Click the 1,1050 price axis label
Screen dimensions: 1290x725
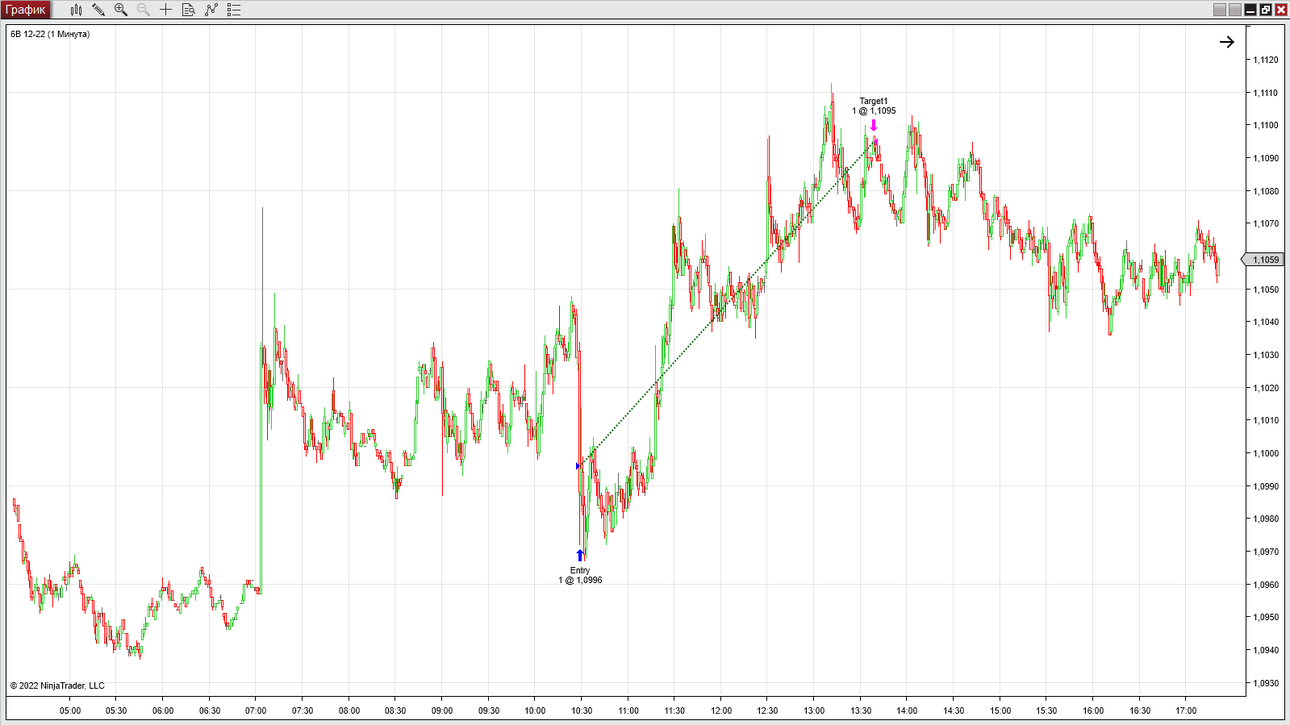pos(1265,289)
